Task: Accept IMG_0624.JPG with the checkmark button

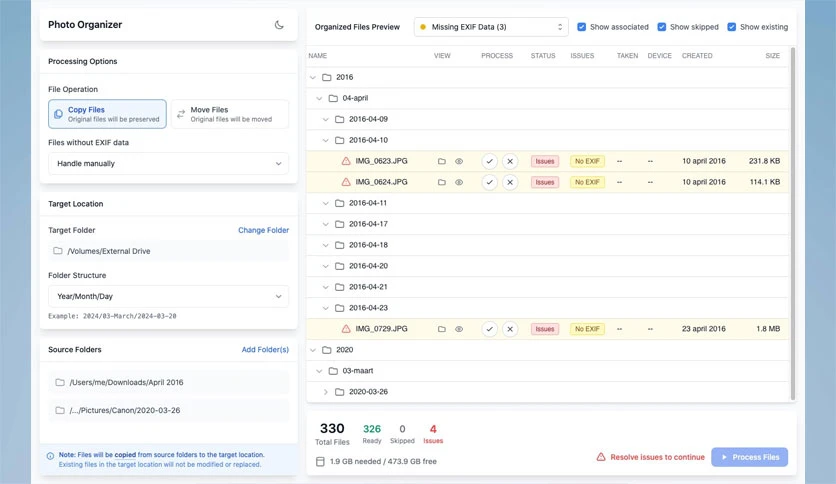Action: pos(489,182)
